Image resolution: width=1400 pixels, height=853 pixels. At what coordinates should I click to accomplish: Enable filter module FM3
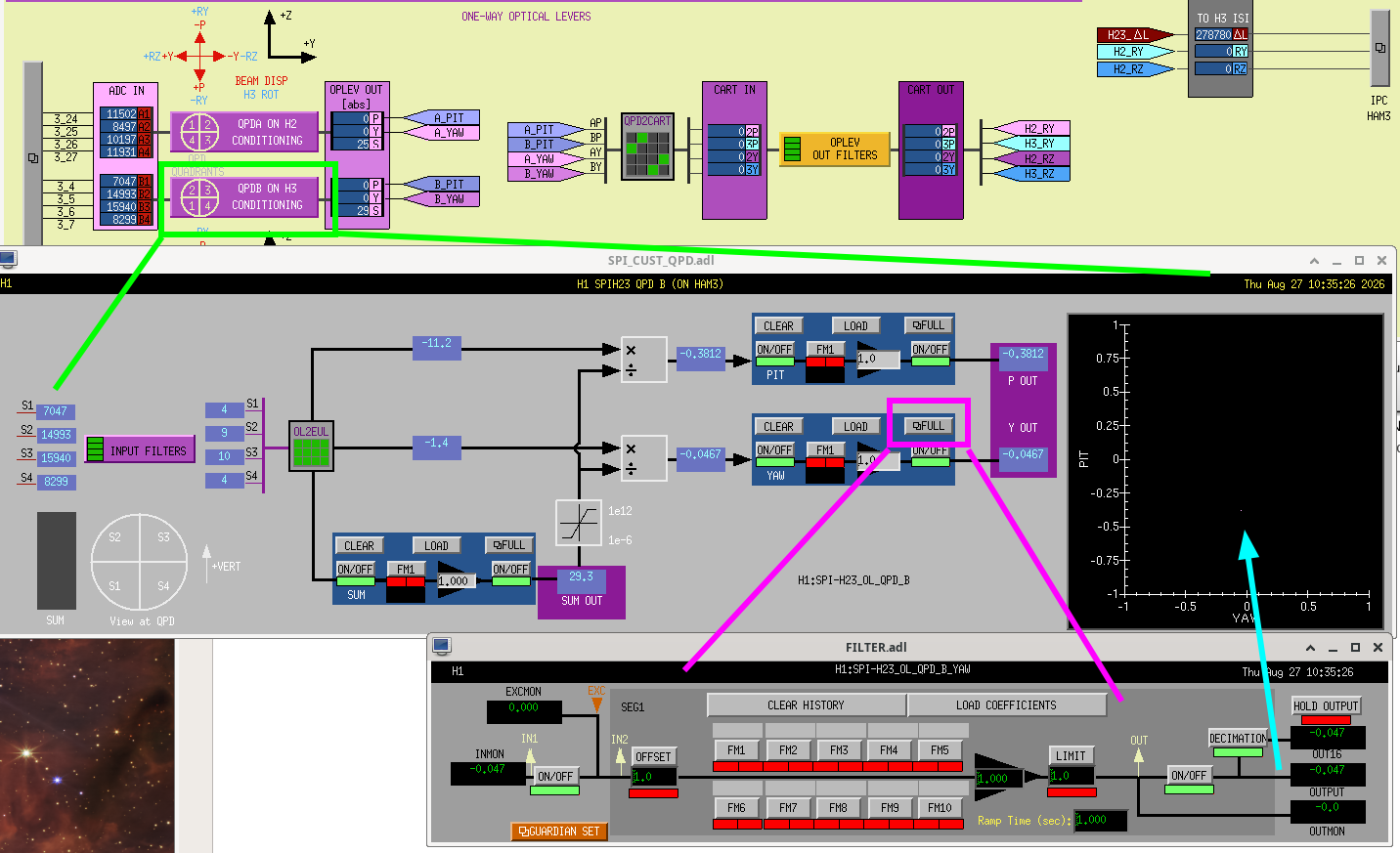pyautogui.click(x=839, y=749)
